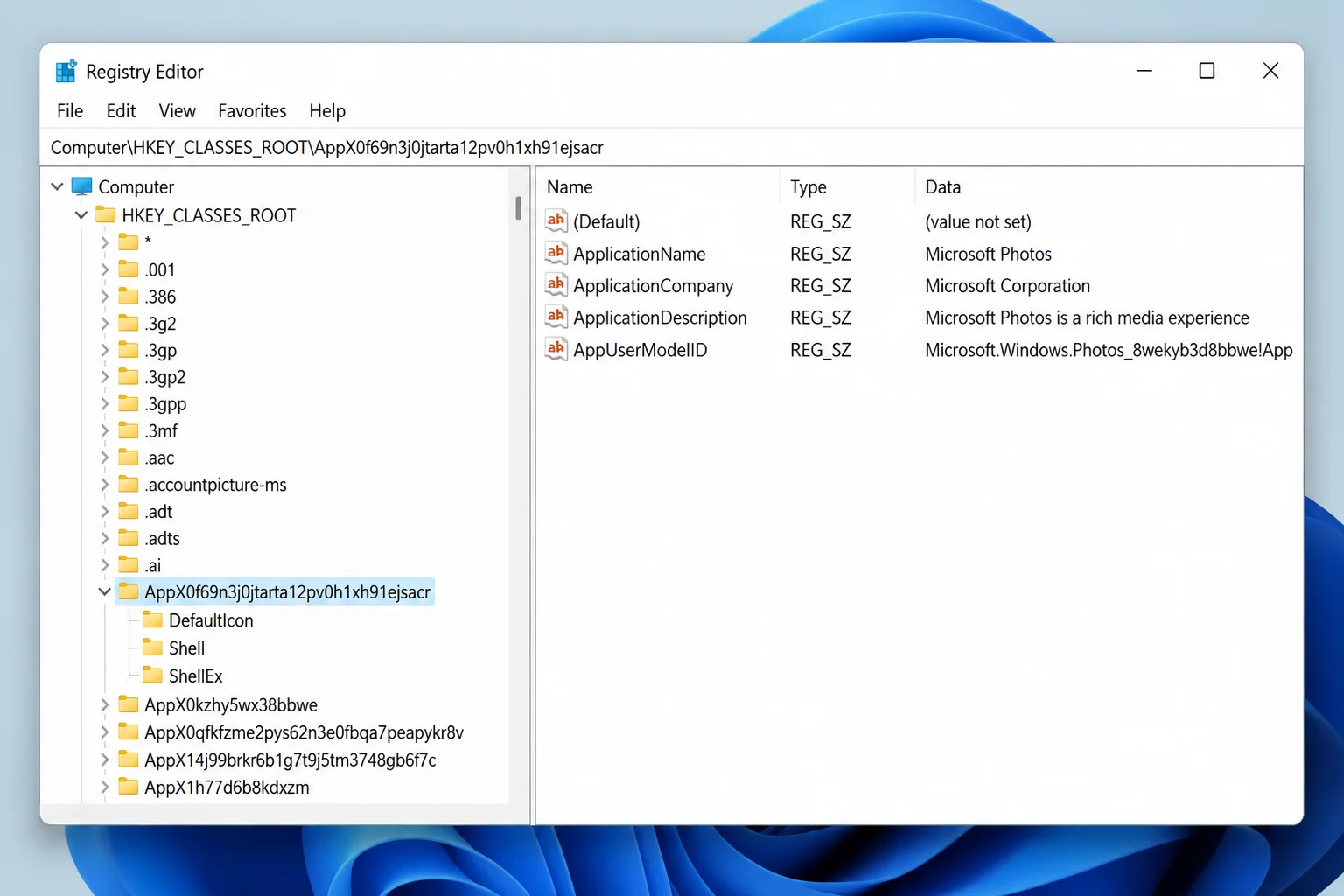This screenshot has height=896, width=1344.
Task: Open the View menu
Action: (177, 110)
